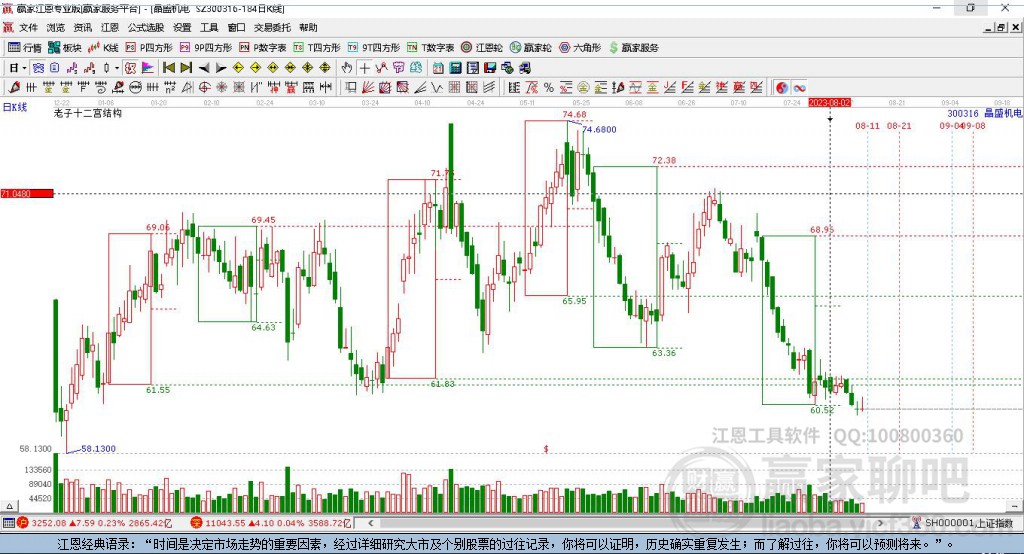Launch the 江恩轮 Gann wheel
Viewport: 1024px width, 554px height.
coord(482,48)
